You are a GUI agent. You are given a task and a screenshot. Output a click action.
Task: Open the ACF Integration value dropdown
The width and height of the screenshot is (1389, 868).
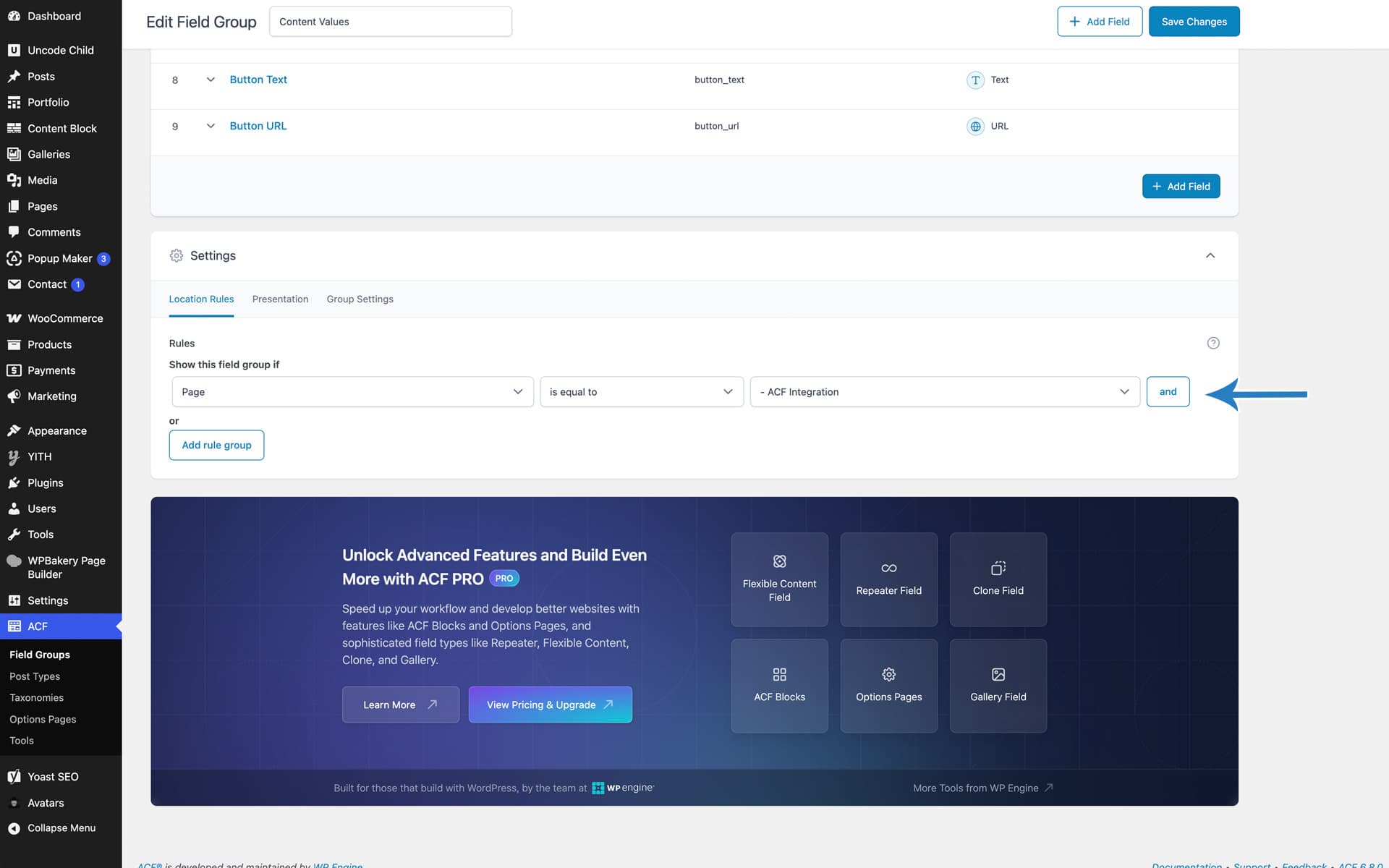click(x=945, y=392)
